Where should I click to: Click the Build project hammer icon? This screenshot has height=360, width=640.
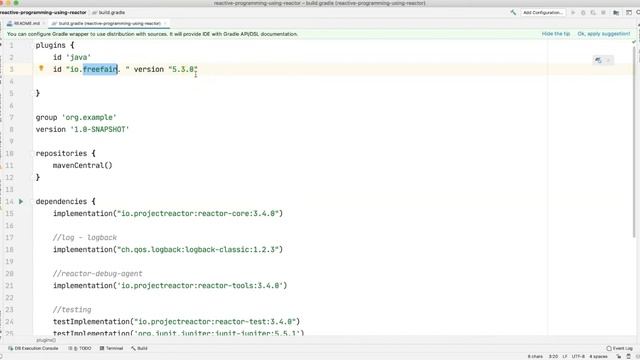[513, 13]
